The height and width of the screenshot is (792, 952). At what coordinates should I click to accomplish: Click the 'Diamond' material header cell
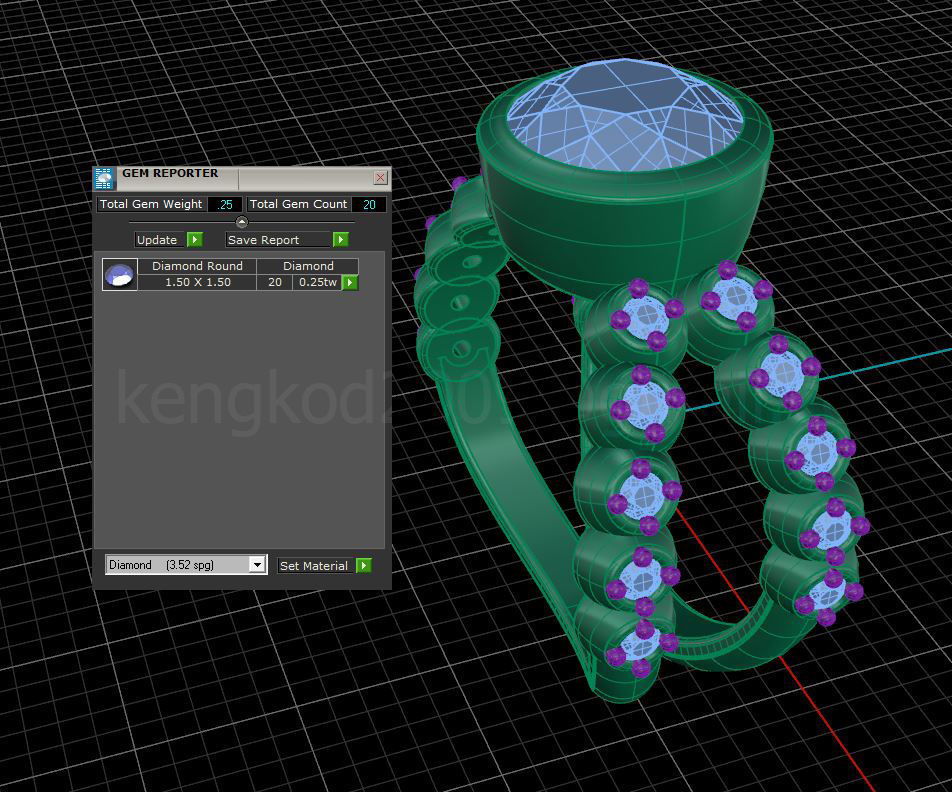coord(308,266)
